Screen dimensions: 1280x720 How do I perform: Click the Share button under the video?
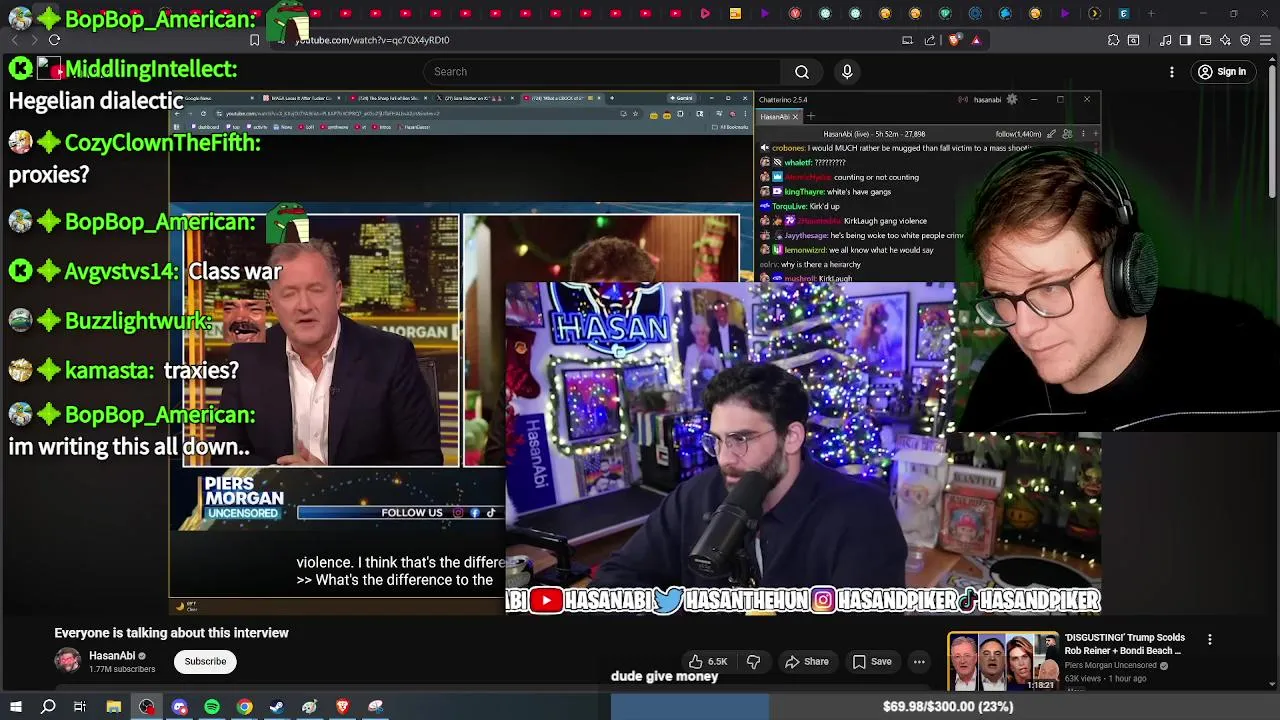point(807,661)
